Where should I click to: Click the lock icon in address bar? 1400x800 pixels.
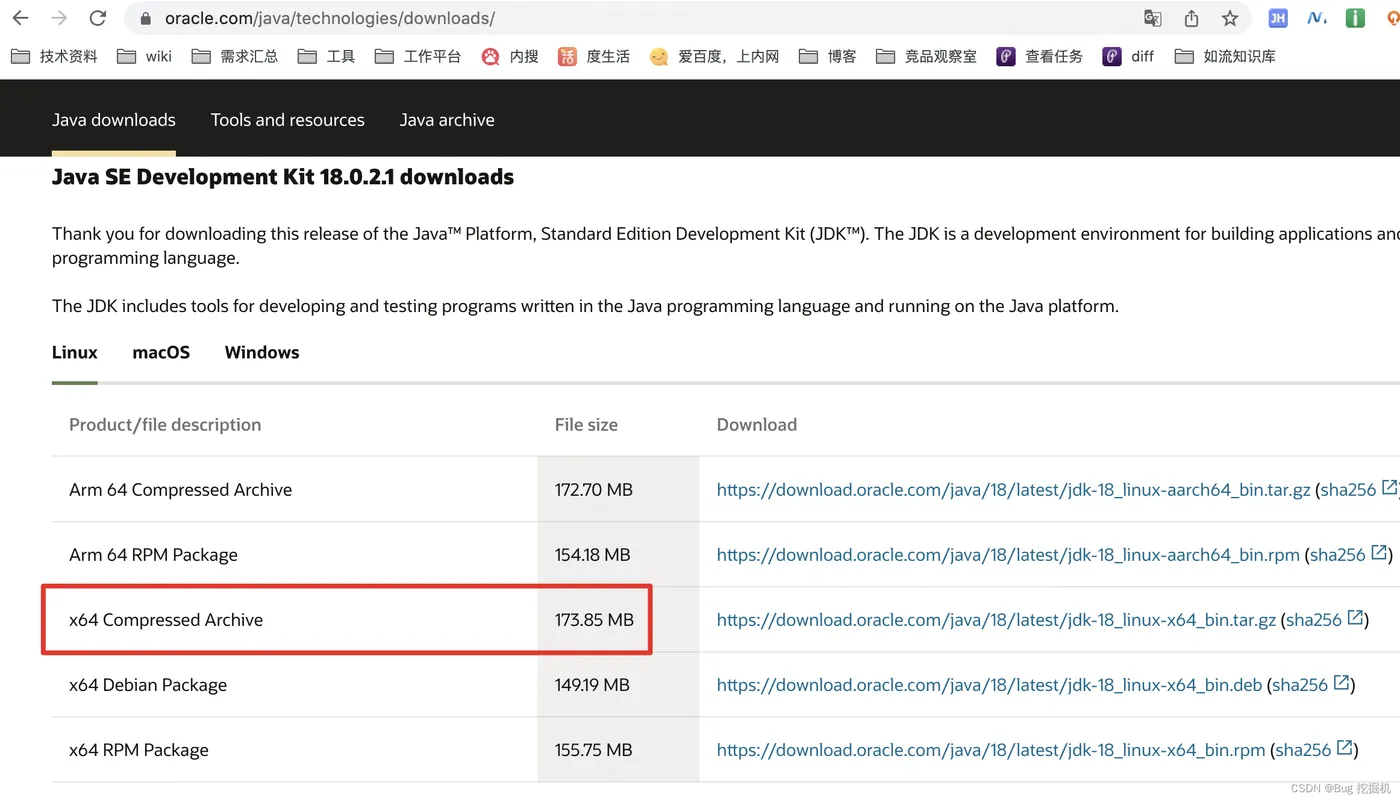click(x=146, y=19)
